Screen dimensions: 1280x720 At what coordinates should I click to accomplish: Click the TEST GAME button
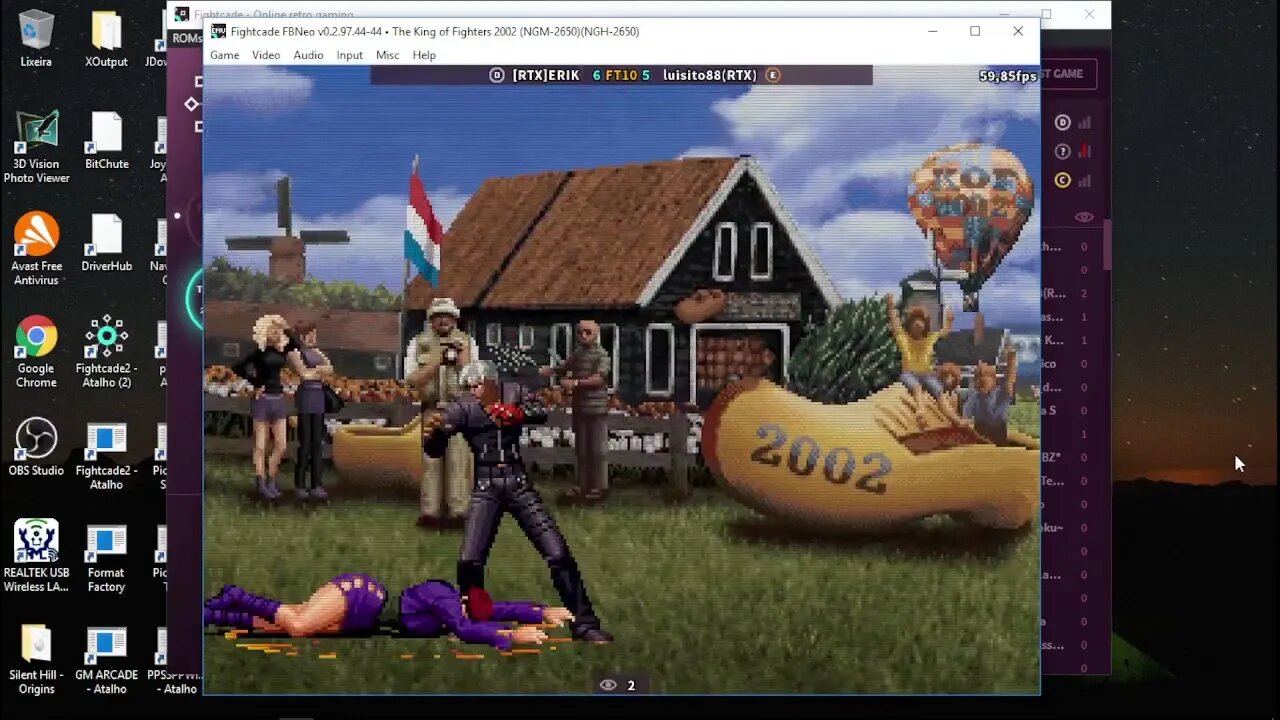[x=1068, y=73]
